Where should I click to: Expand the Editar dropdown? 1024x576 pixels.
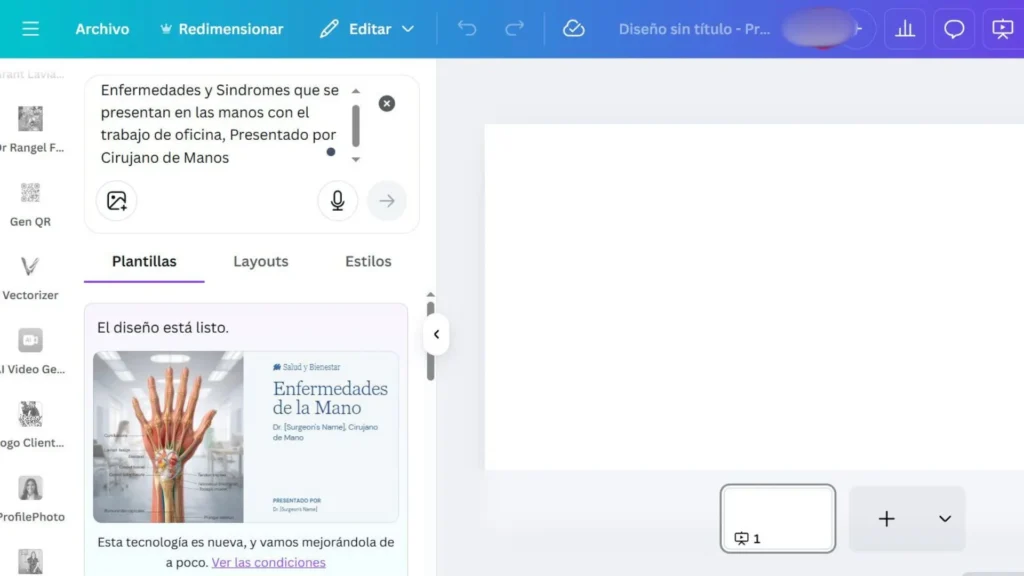click(368, 29)
